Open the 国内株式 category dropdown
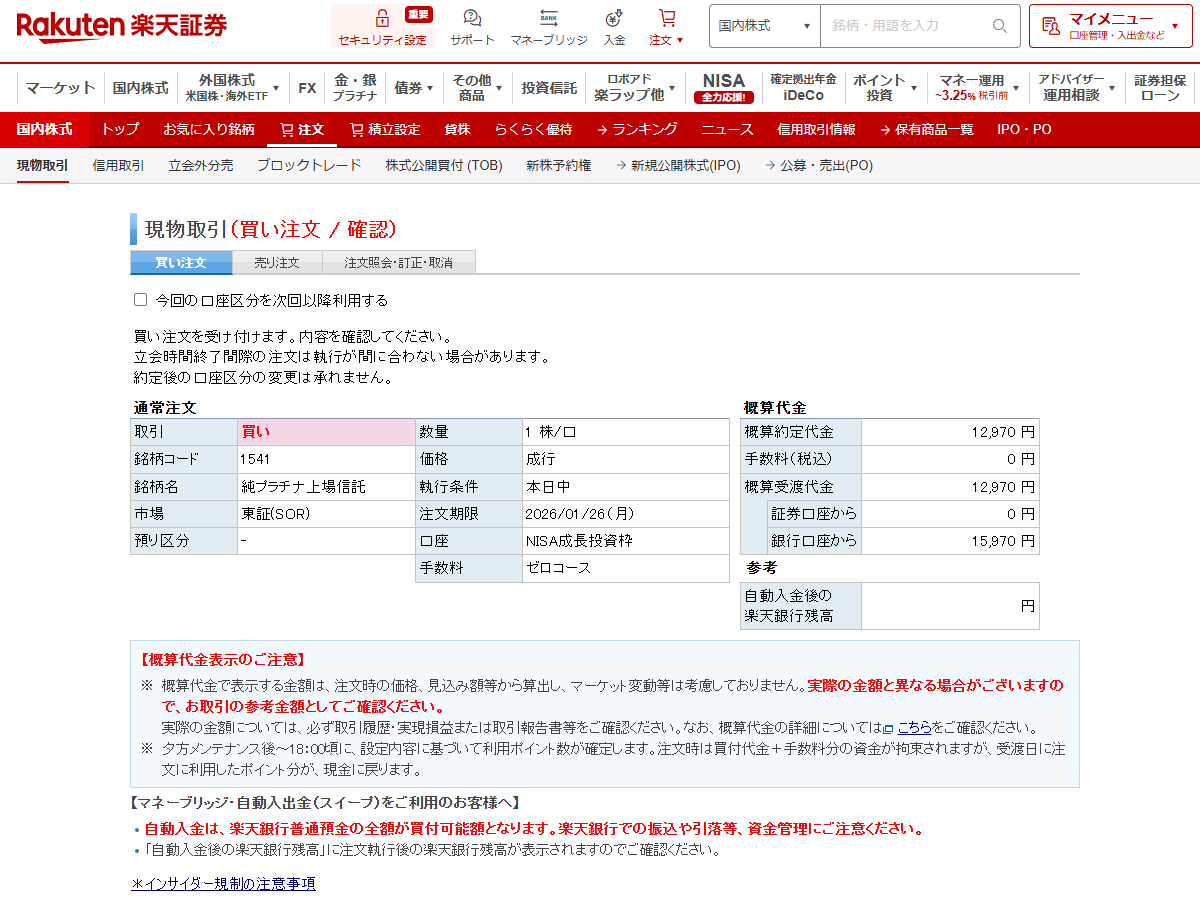This screenshot has height=900, width=1200. click(x=764, y=26)
